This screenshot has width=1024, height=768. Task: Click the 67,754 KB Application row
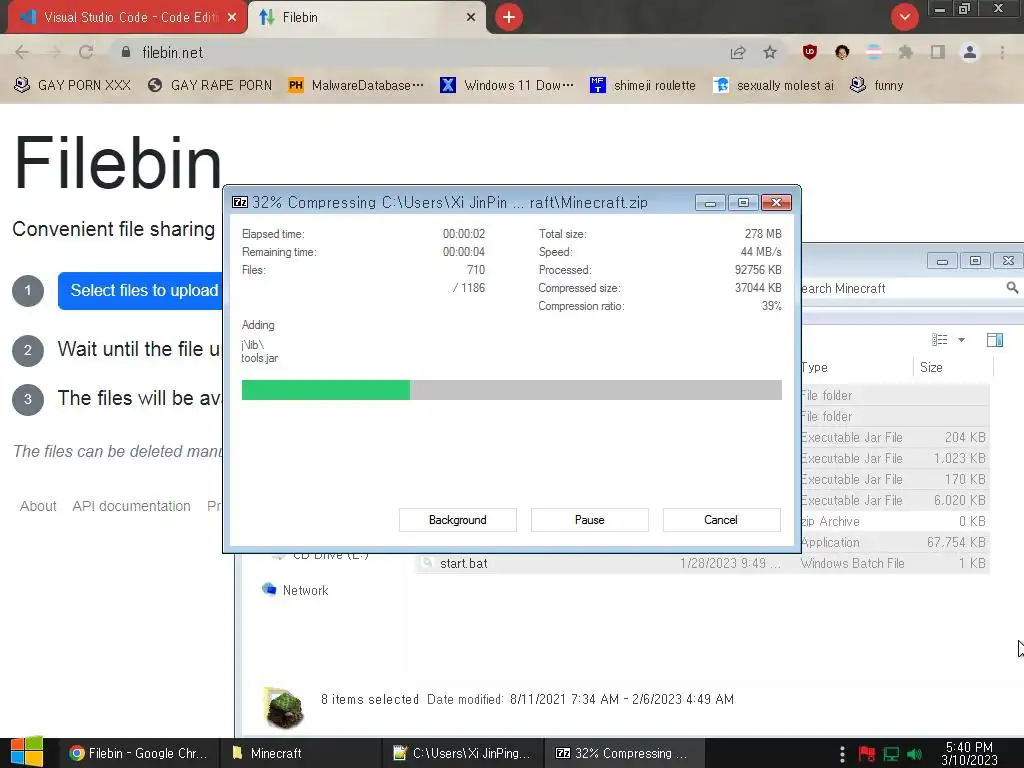pyautogui.click(x=895, y=542)
